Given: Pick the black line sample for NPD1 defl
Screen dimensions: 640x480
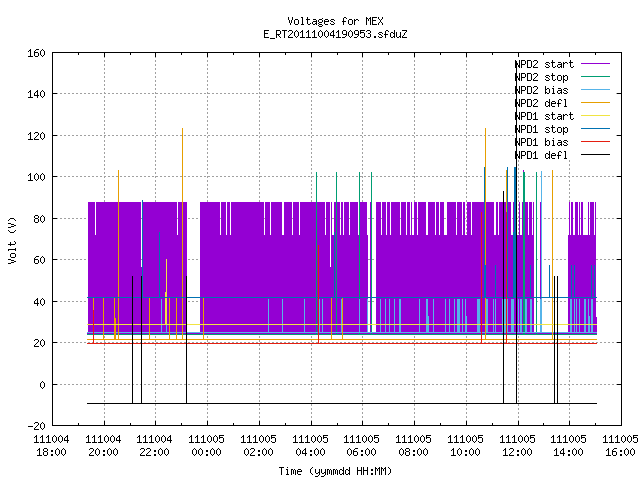Looking at the screenshot, I should point(595,155).
